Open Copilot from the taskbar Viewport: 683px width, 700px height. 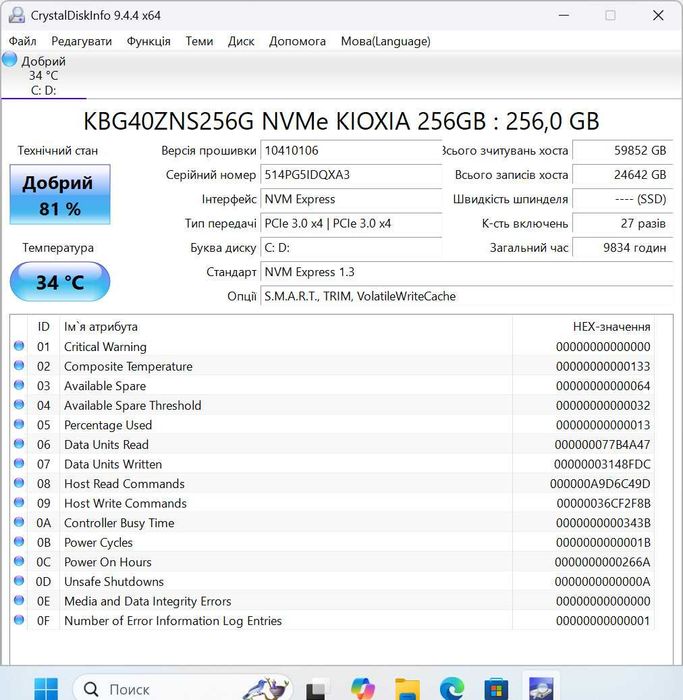tap(362, 688)
